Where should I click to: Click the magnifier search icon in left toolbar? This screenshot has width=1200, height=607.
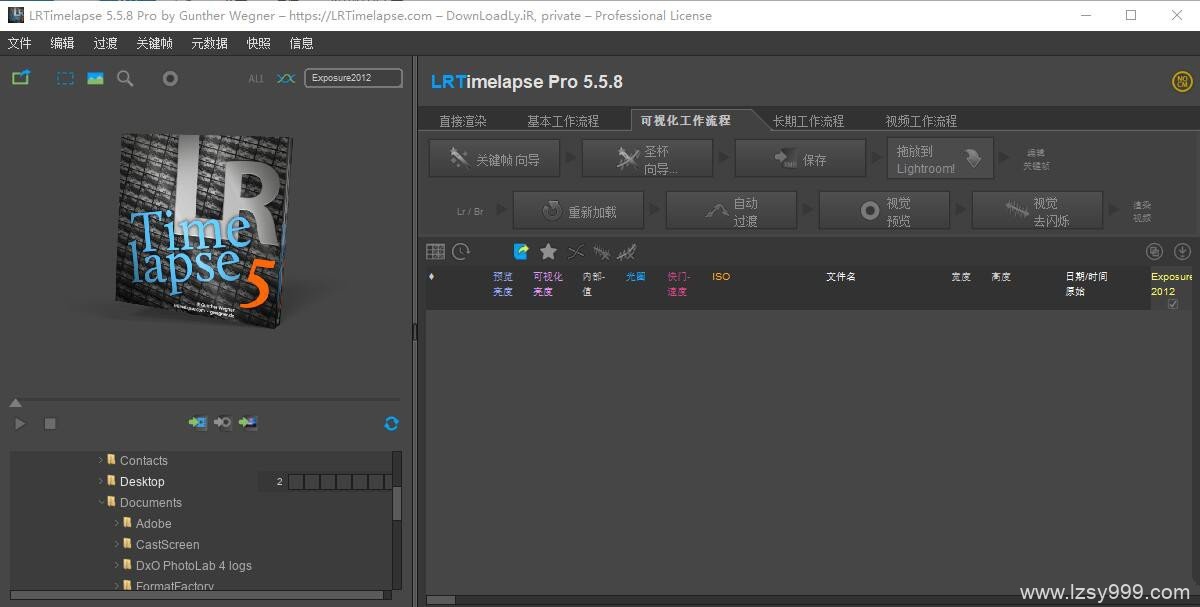pos(125,78)
